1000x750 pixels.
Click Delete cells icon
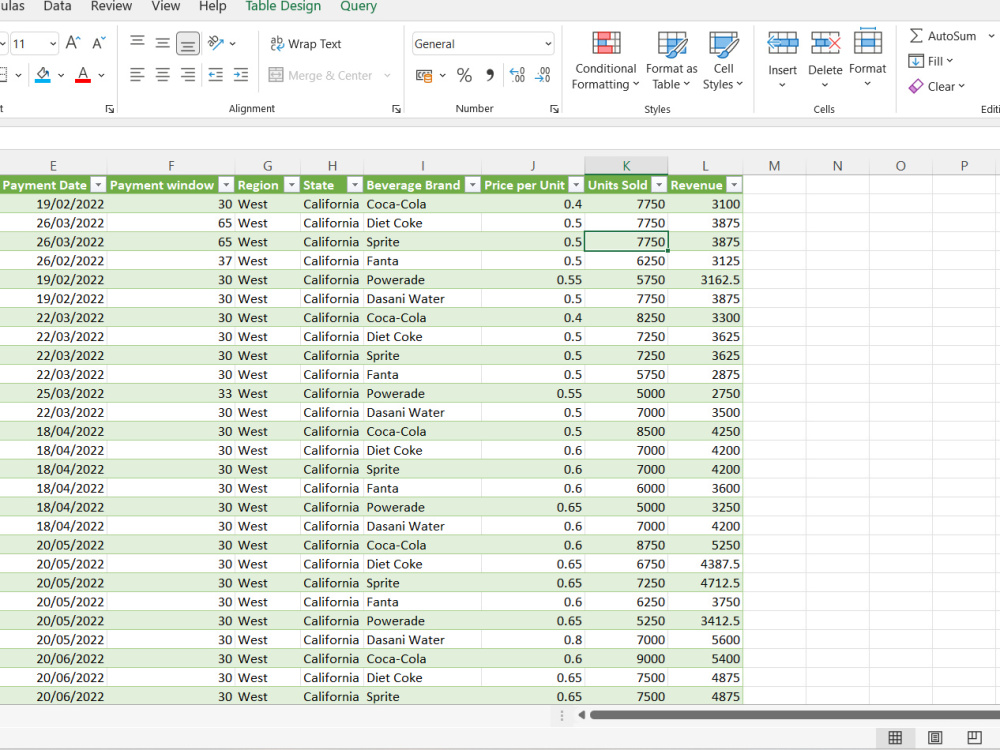coord(825,44)
